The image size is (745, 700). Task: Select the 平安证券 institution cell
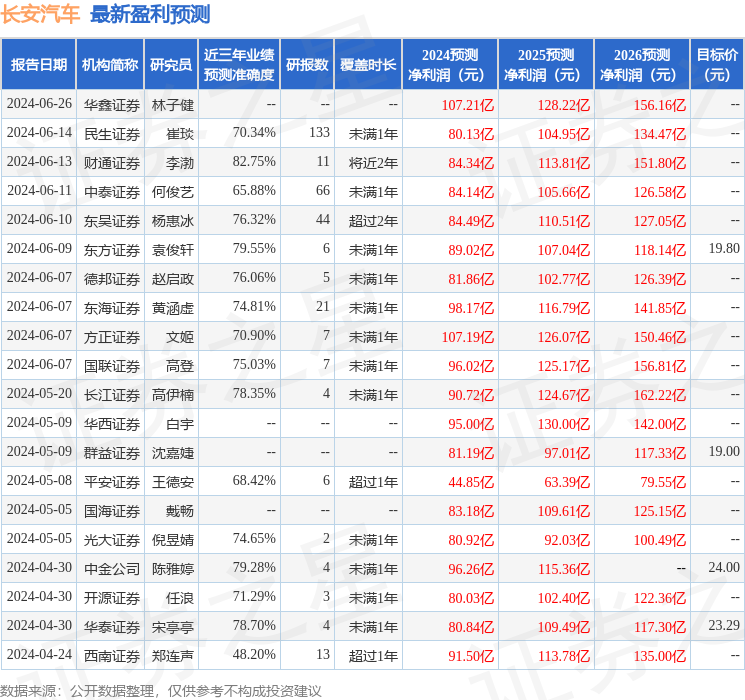112,482
